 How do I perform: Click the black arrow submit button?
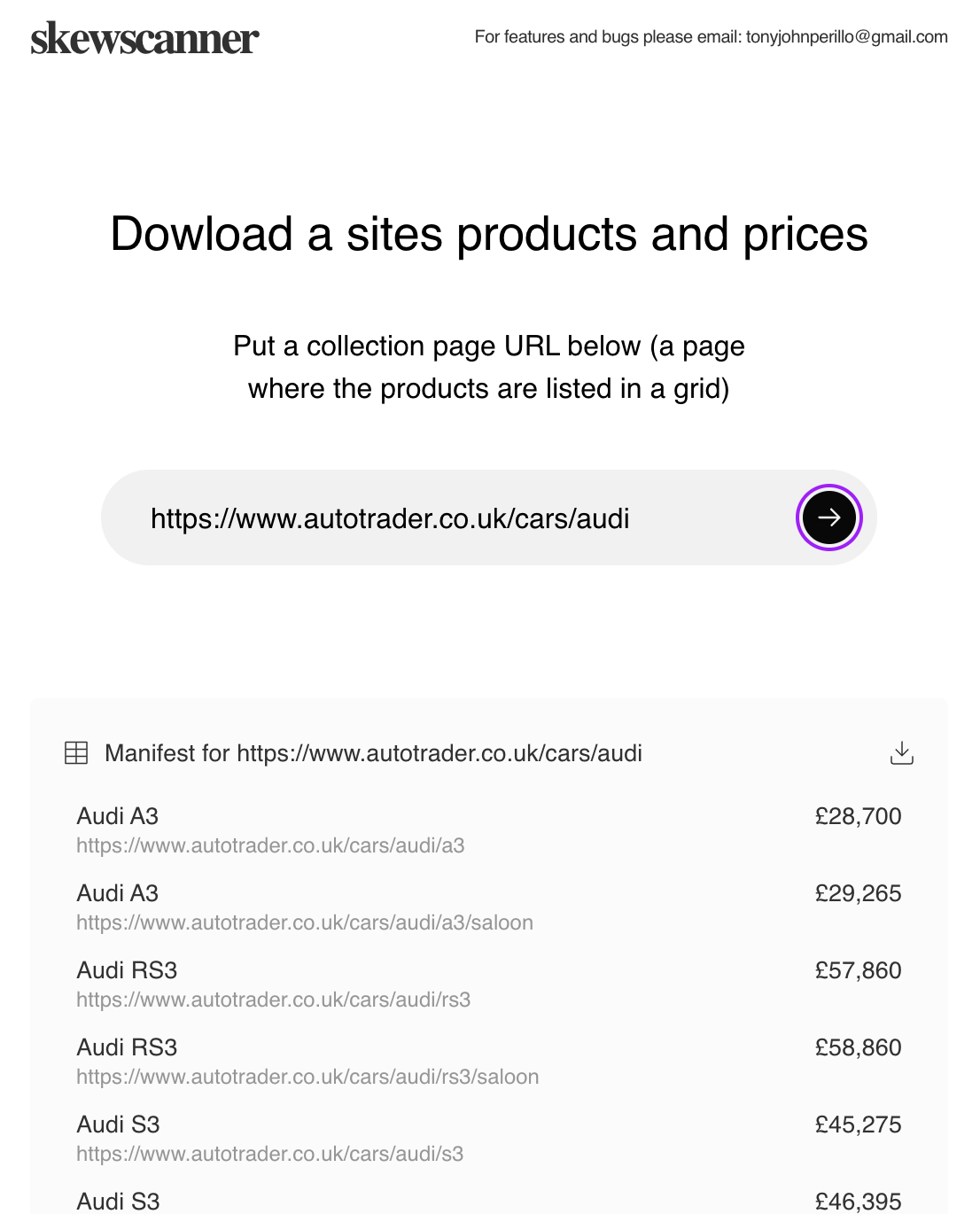tap(828, 518)
